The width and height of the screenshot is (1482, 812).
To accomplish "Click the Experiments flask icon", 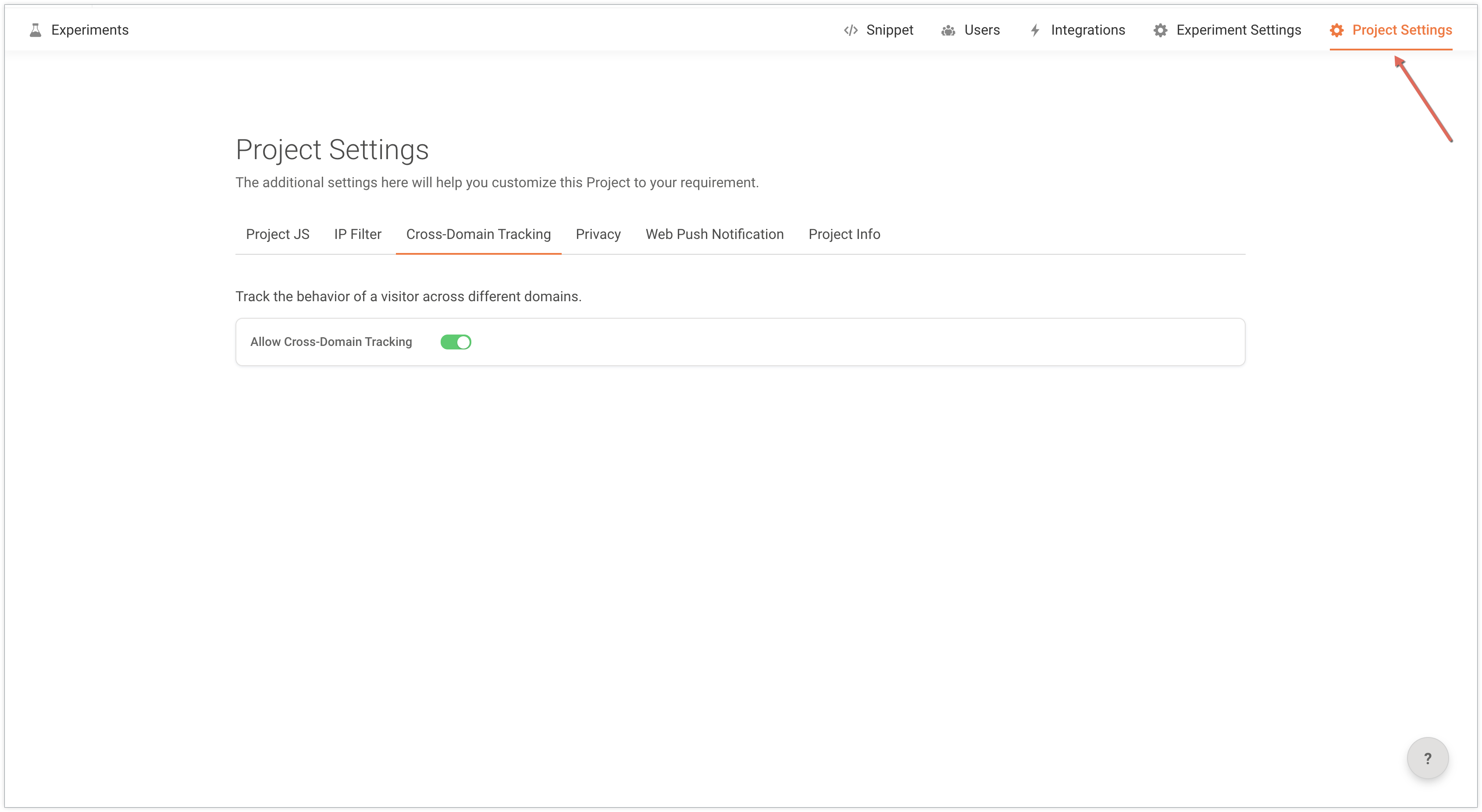I will [x=36, y=30].
